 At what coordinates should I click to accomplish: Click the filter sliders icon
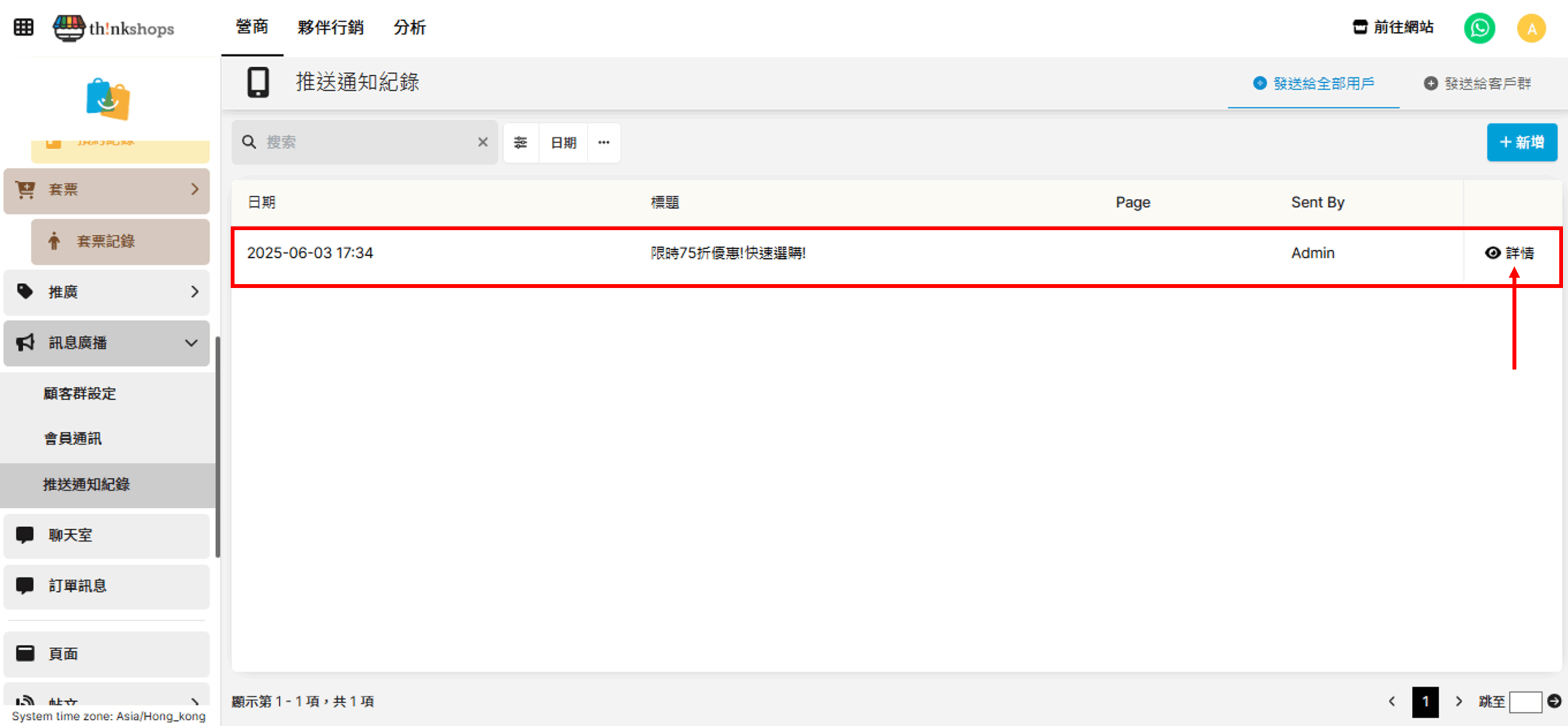click(521, 143)
